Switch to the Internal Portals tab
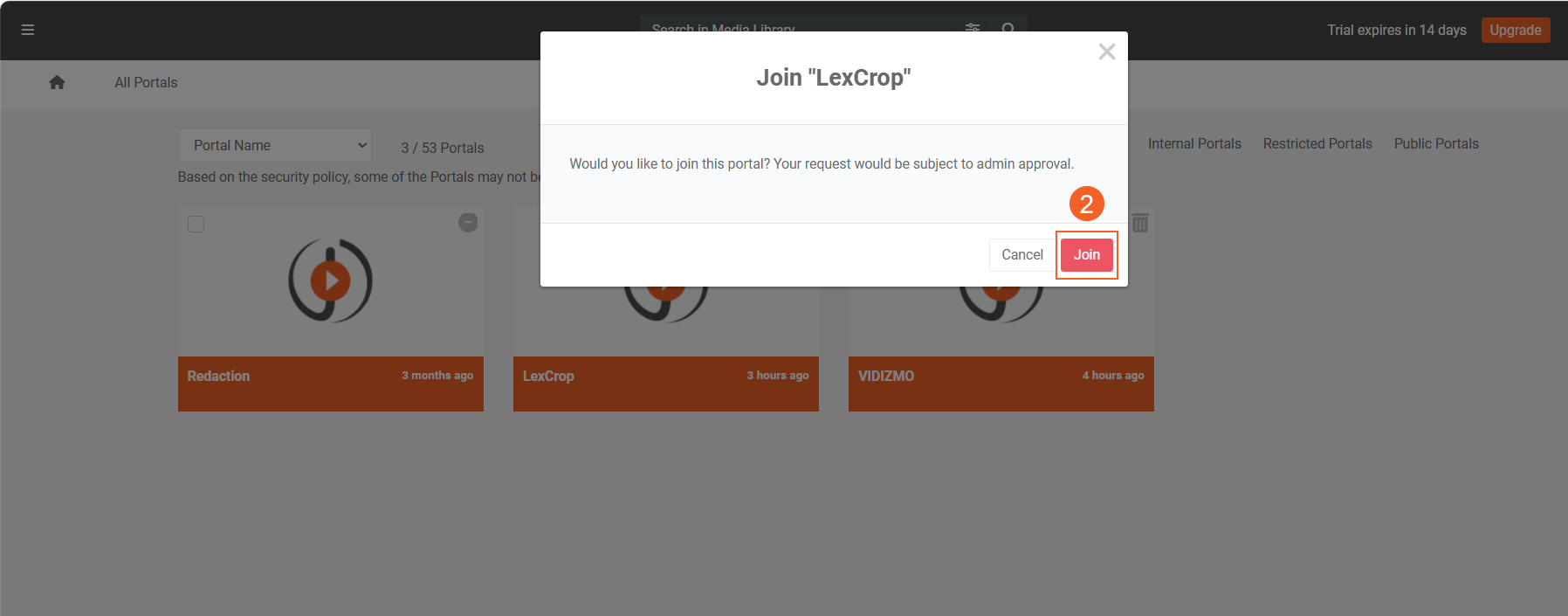 coord(1194,143)
